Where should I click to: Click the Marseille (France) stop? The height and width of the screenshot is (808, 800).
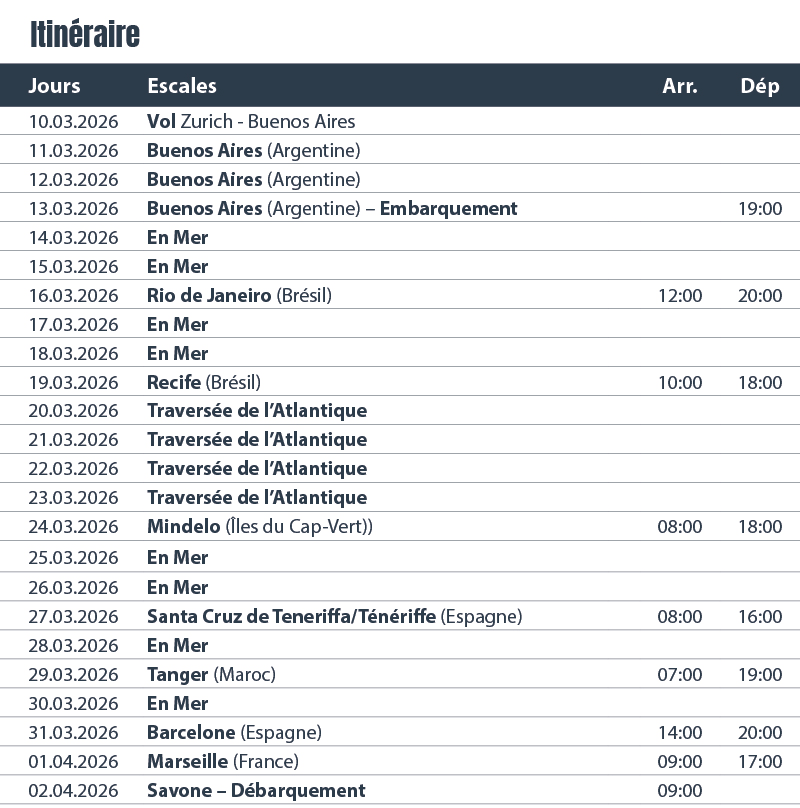tap(222, 762)
